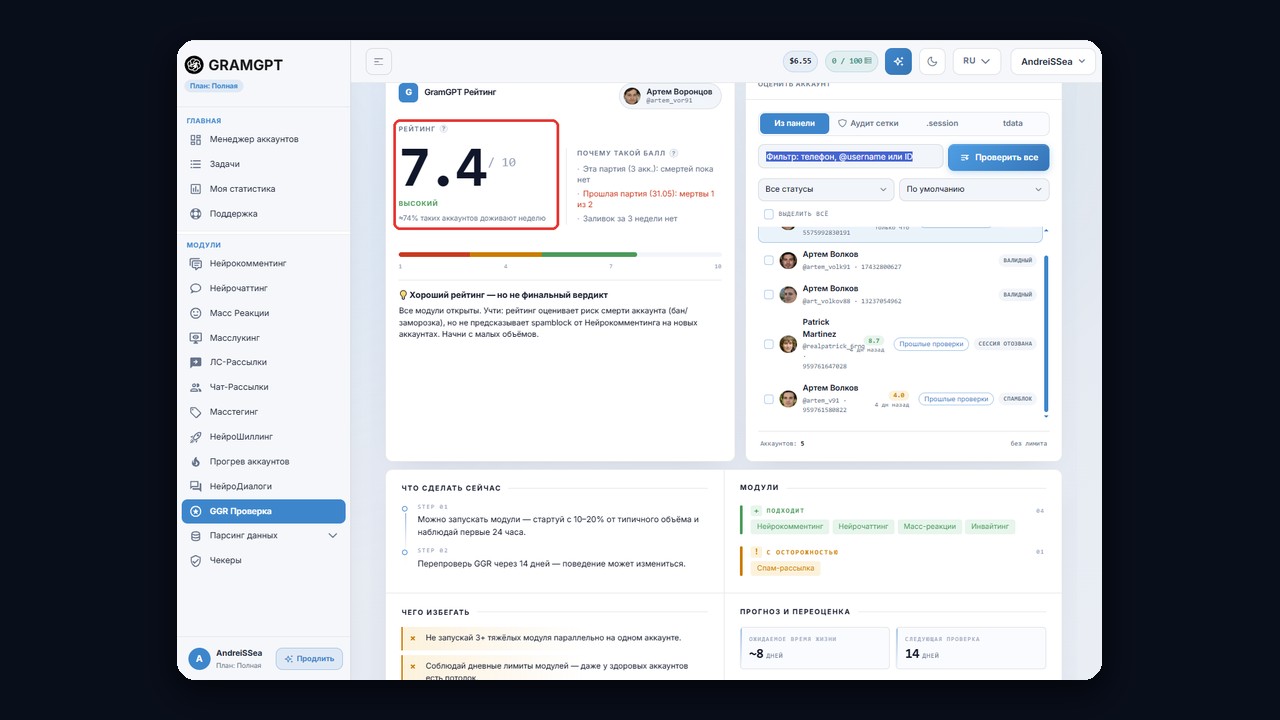Open Прошлые проверки for Patrick Martinez
Screen dimensions: 1280x720
coord(930,344)
